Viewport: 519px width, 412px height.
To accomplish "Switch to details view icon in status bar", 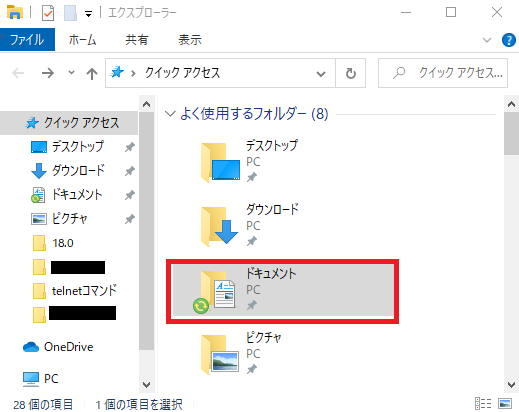I will [x=483, y=403].
